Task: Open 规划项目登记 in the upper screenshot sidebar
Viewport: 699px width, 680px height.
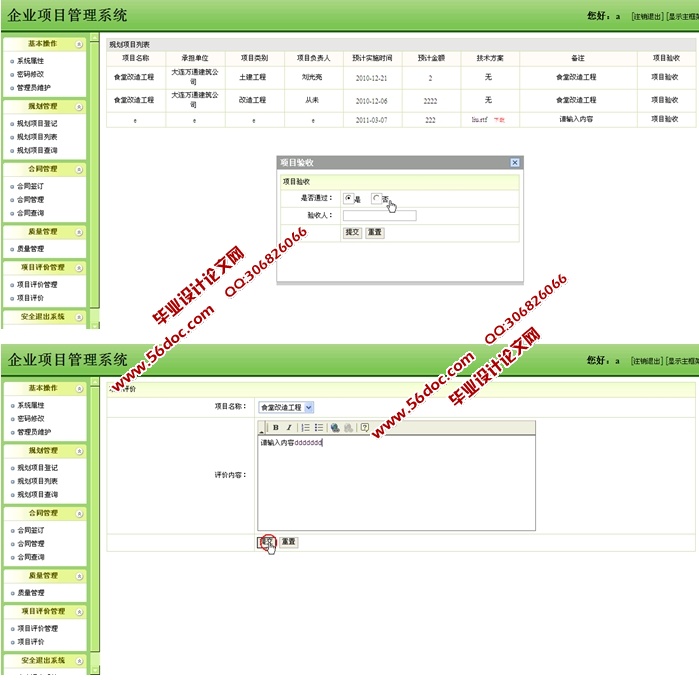Action: pos(37,124)
